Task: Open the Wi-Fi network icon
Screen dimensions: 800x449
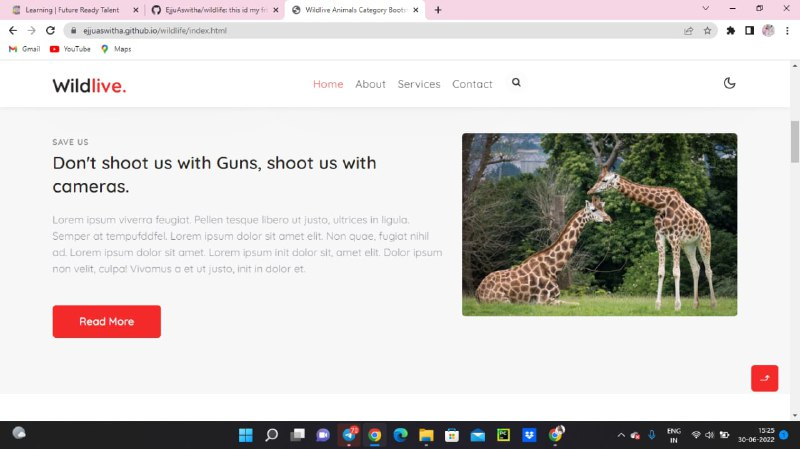Action: 696,435
